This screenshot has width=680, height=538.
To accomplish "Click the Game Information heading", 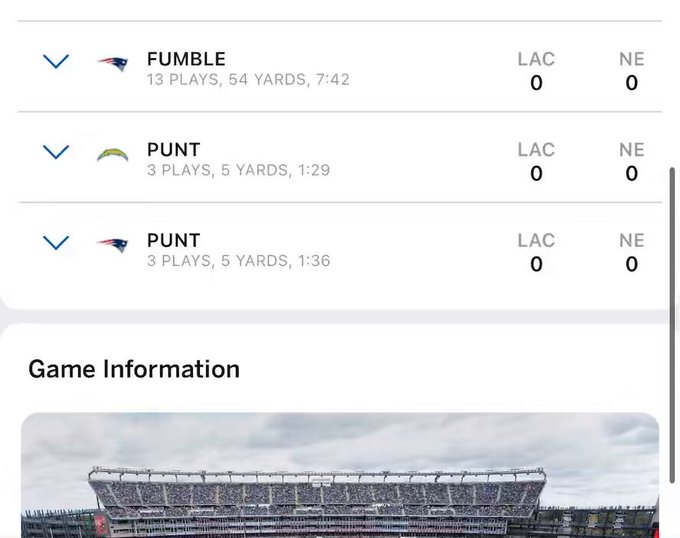I will point(134,369).
